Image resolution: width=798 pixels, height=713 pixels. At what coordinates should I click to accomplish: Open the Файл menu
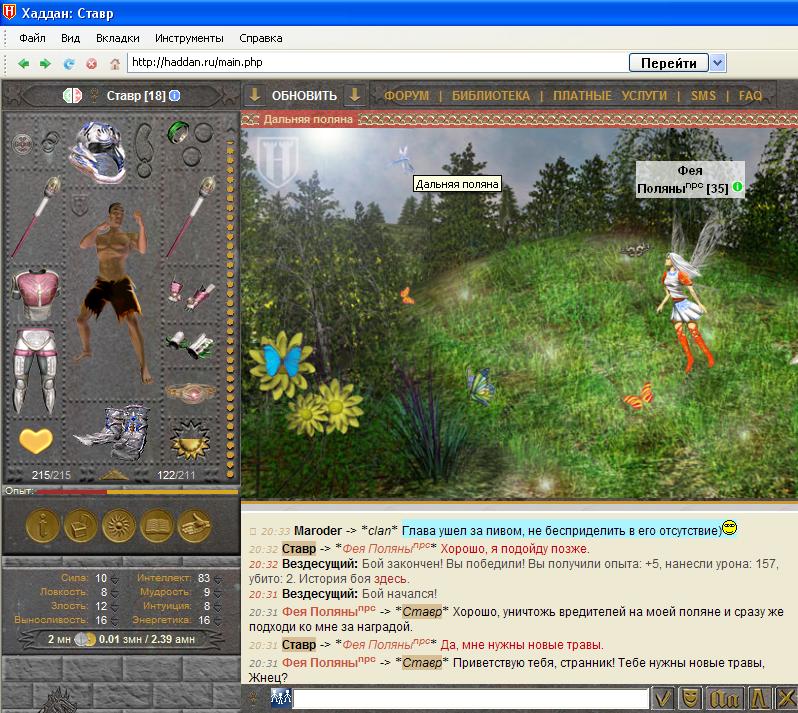click(32, 38)
